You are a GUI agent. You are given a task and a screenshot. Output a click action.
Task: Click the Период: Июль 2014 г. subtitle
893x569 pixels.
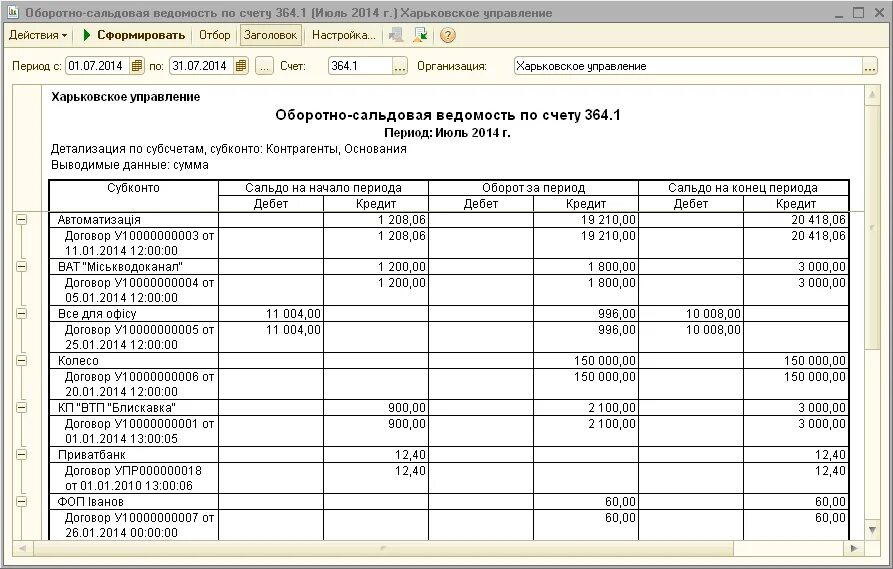(x=447, y=133)
